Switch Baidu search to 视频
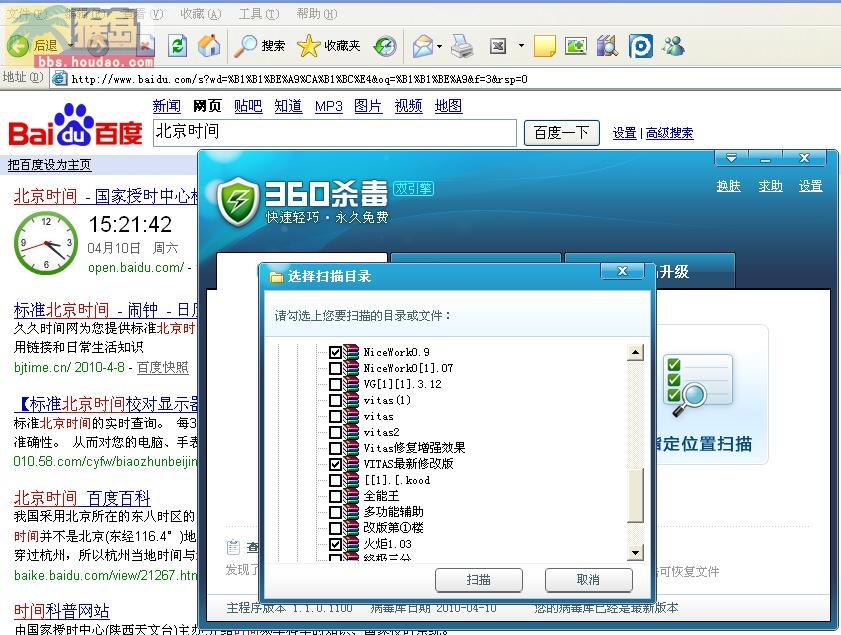 (408, 106)
